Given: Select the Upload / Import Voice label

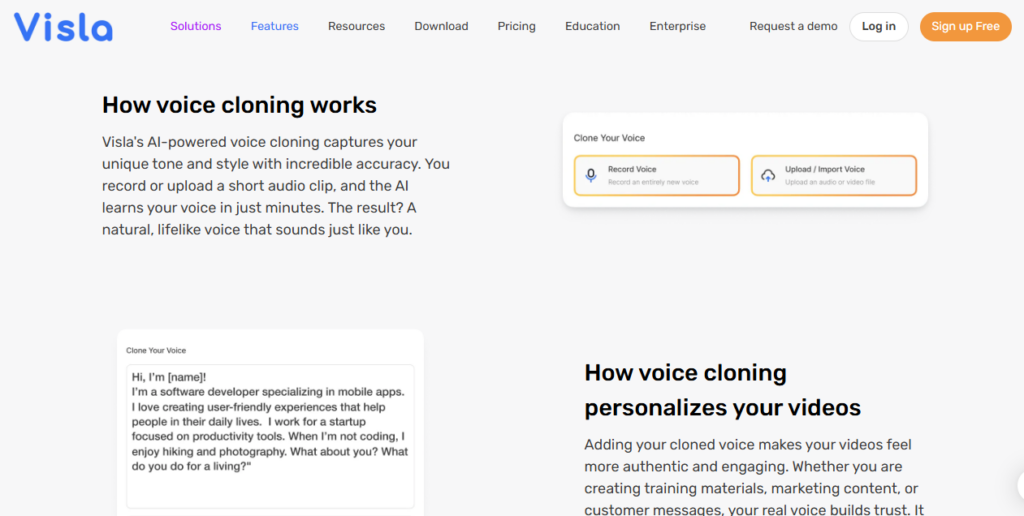Looking at the screenshot, I should point(824,169).
